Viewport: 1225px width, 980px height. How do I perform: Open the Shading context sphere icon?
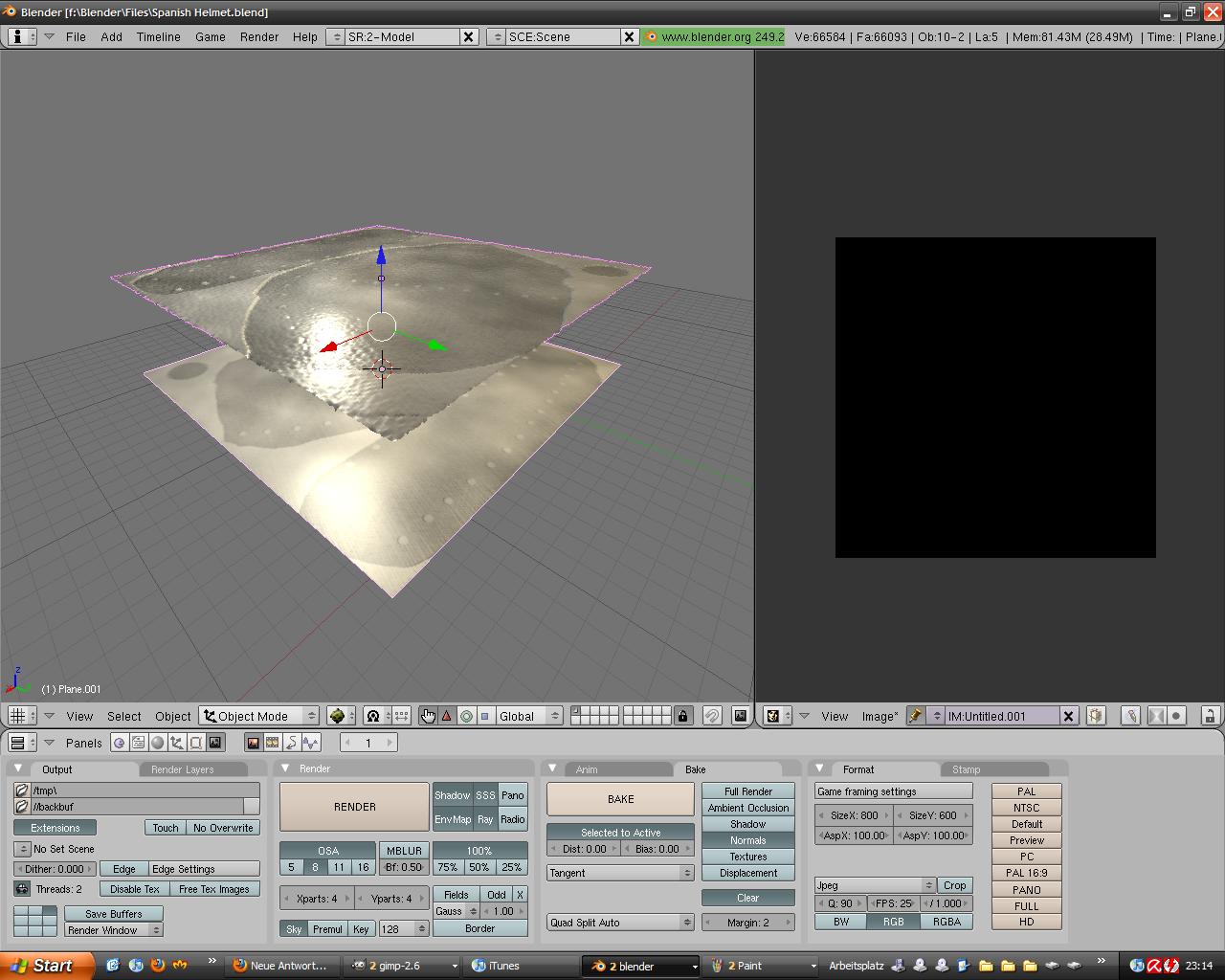tap(158, 743)
